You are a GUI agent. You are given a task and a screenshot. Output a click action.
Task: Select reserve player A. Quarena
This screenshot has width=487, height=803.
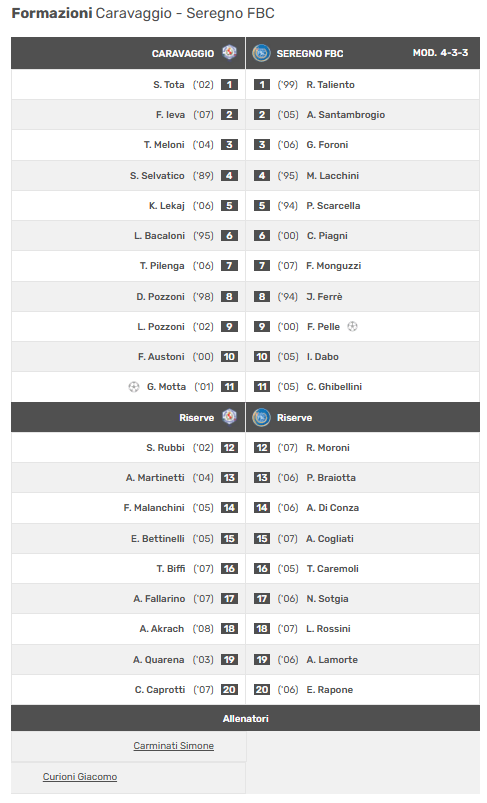click(159, 660)
